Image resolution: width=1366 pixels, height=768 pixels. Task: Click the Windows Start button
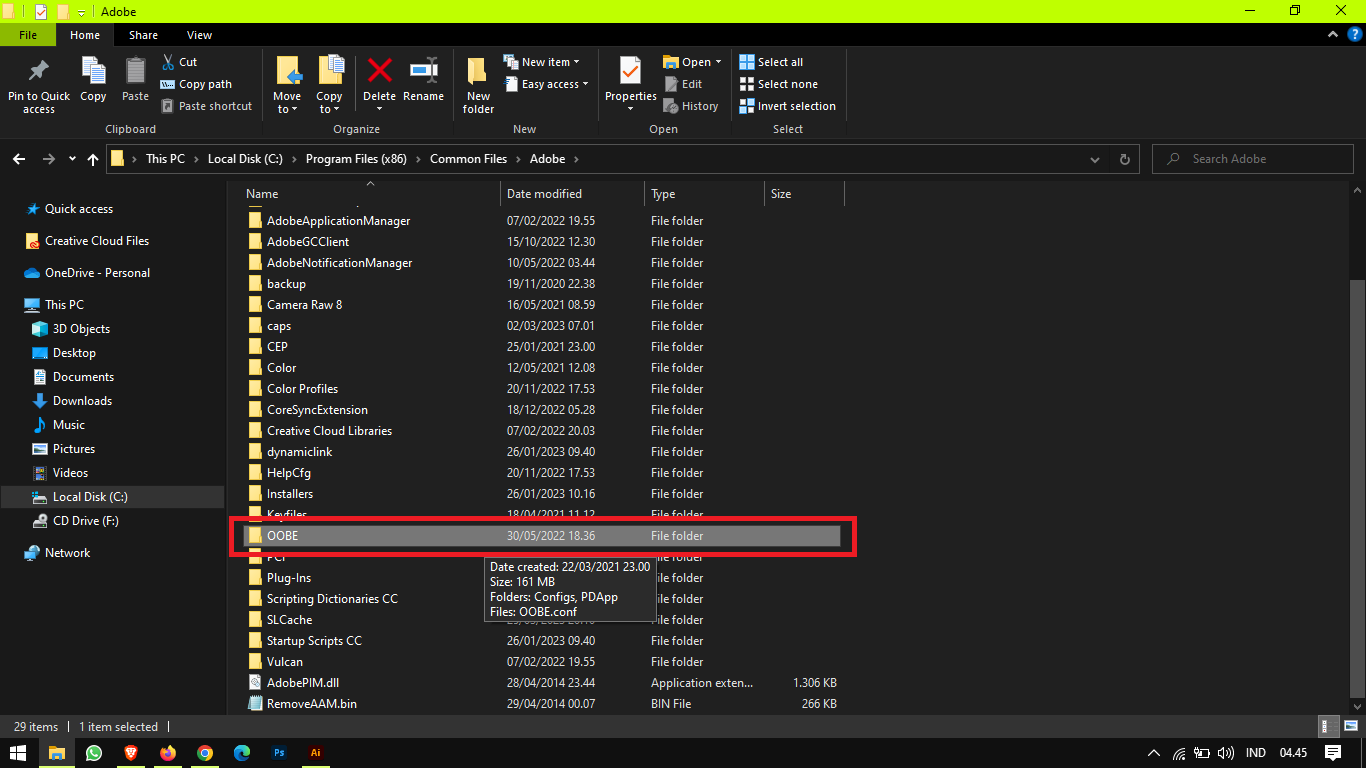pyautogui.click(x=19, y=753)
